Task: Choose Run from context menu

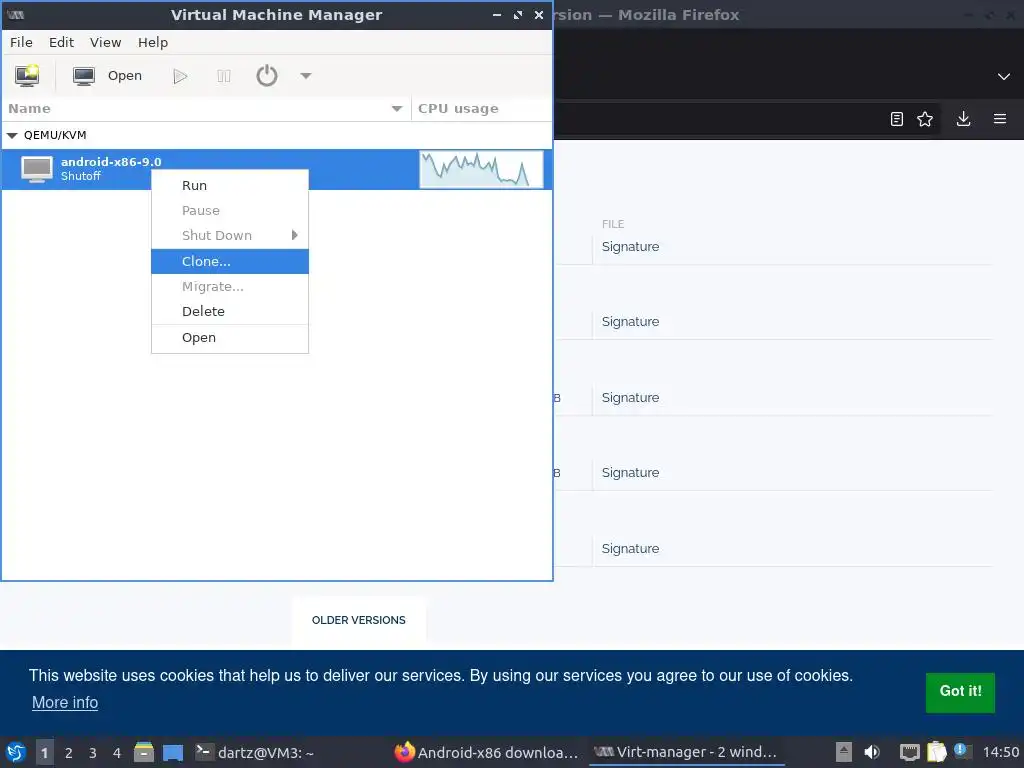Action: tap(230, 185)
